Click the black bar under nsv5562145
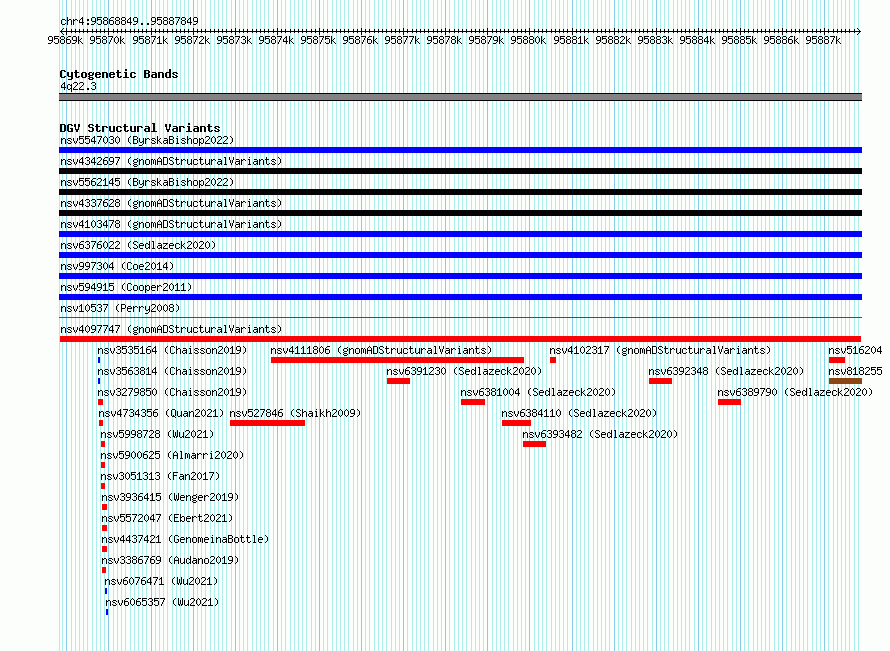The image size is (890, 651). 460,192
